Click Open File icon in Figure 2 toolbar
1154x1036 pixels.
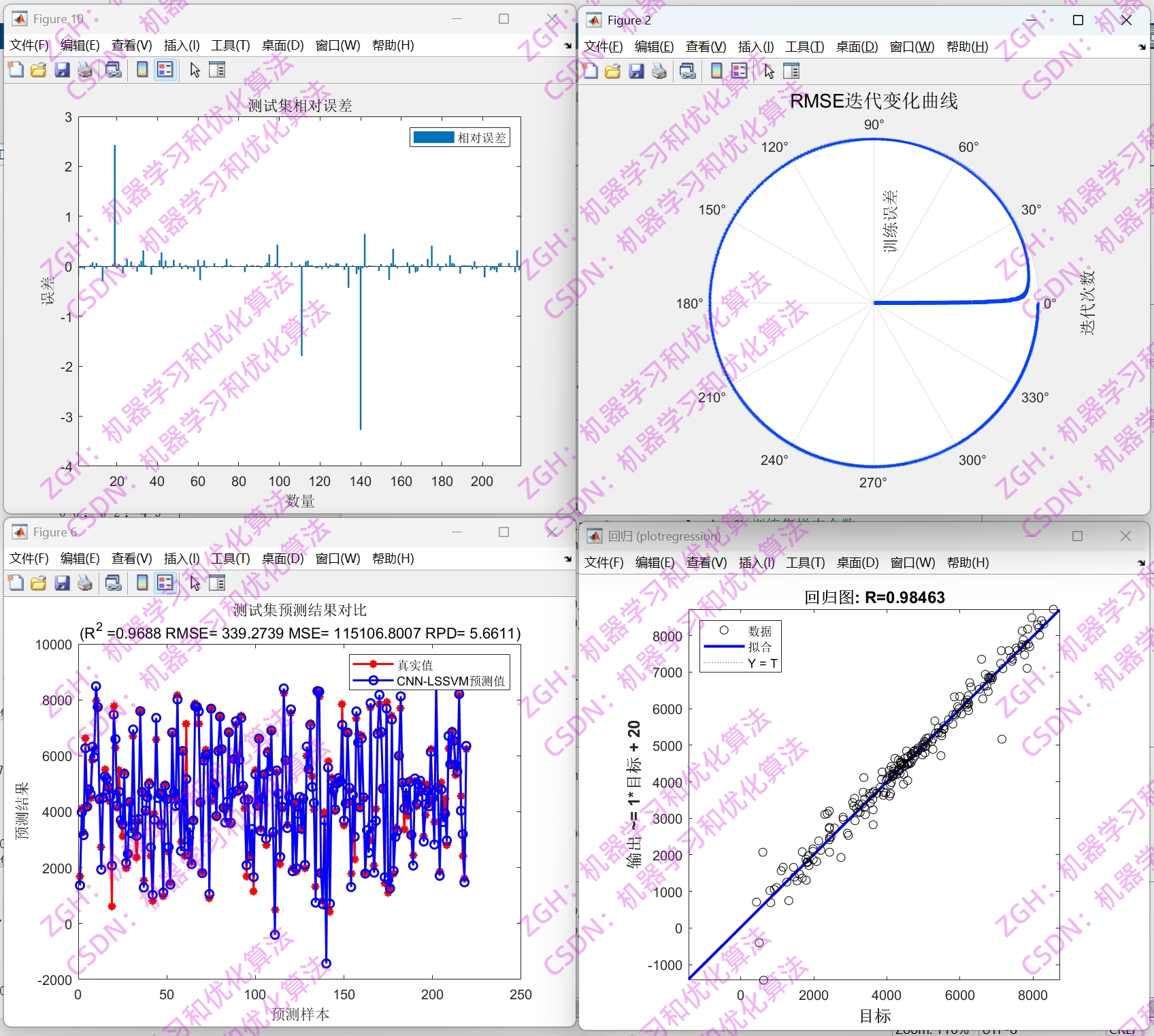[613, 71]
